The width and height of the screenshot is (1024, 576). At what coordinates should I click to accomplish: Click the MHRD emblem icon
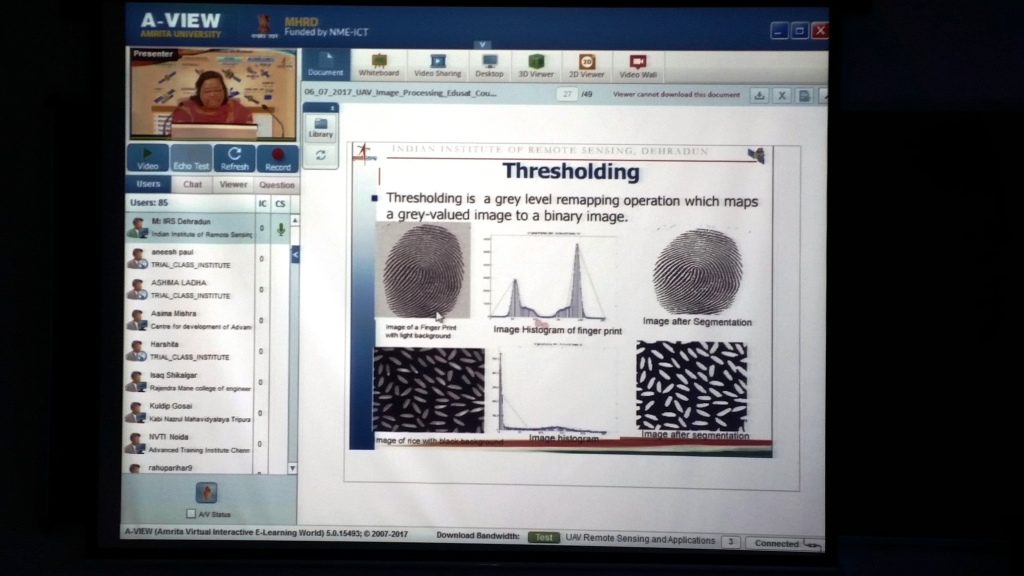pyautogui.click(x=264, y=25)
